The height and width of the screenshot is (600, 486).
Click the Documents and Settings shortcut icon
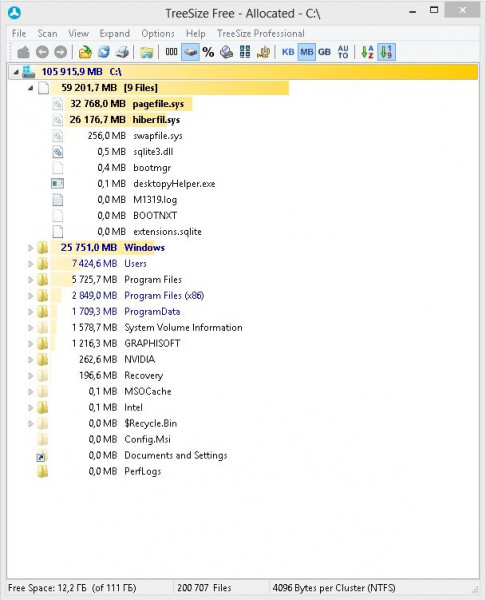click(42, 456)
